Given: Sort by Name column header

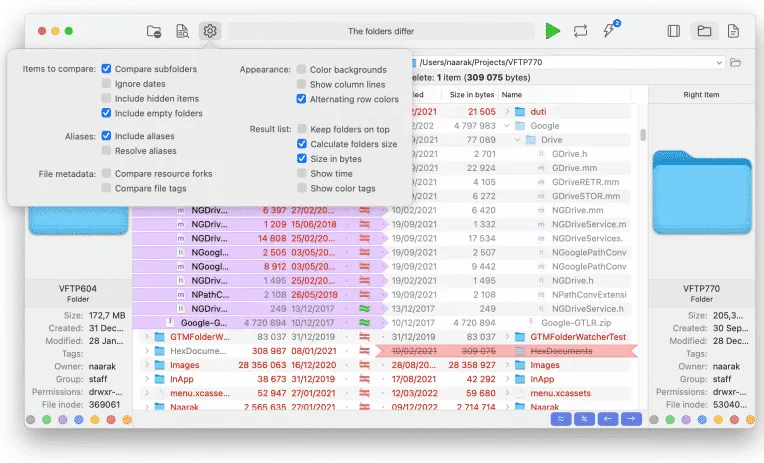Looking at the screenshot, I should click(x=512, y=95).
